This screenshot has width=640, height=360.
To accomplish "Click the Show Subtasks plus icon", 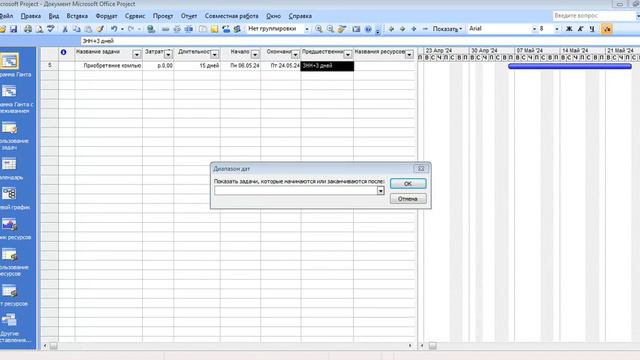I will [x=414, y=29].
